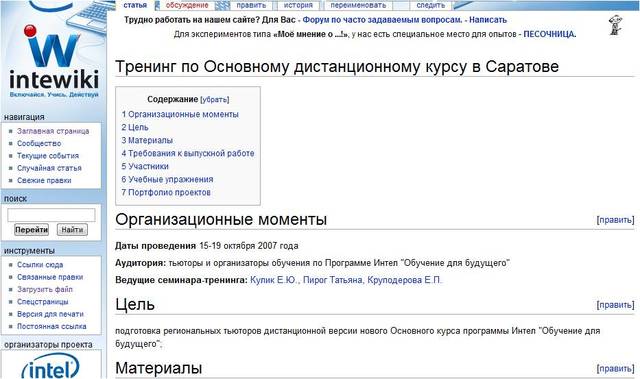Jump to 3 Материалы in contents

click(x=147, y=140)
